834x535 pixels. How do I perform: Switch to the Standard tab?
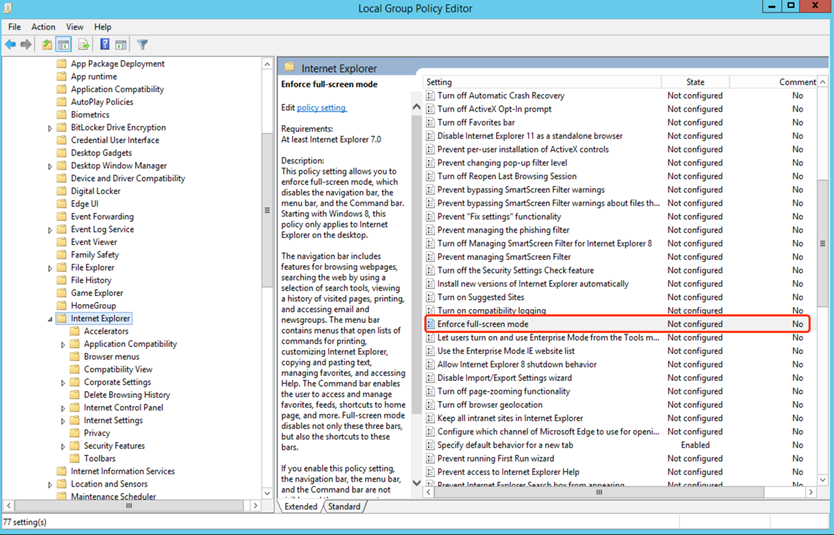(x=344, y=506)
